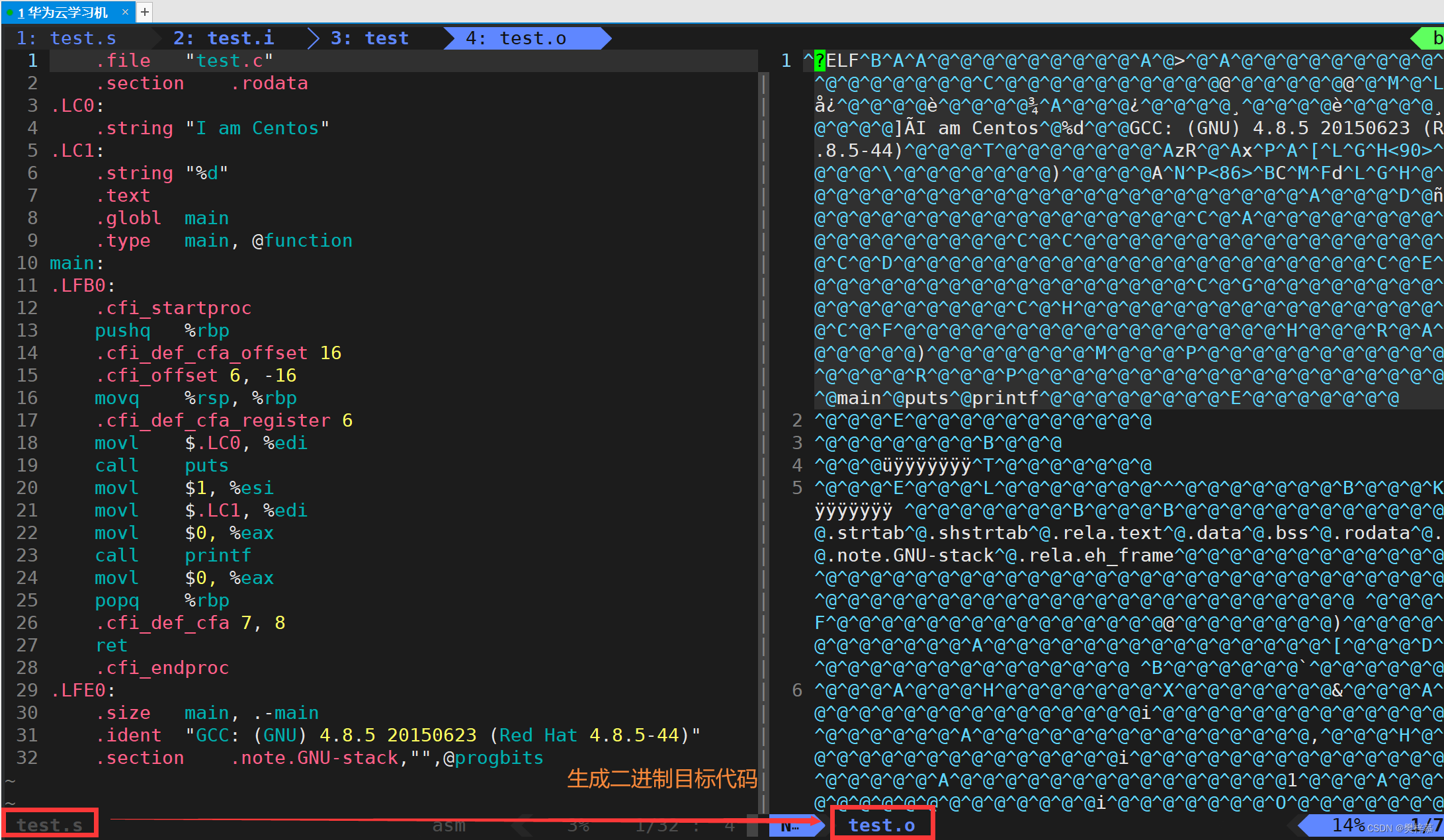Click test.s filename in left statusline
The height and width of the screenshot is (840, 1444).
click(50, 825)
